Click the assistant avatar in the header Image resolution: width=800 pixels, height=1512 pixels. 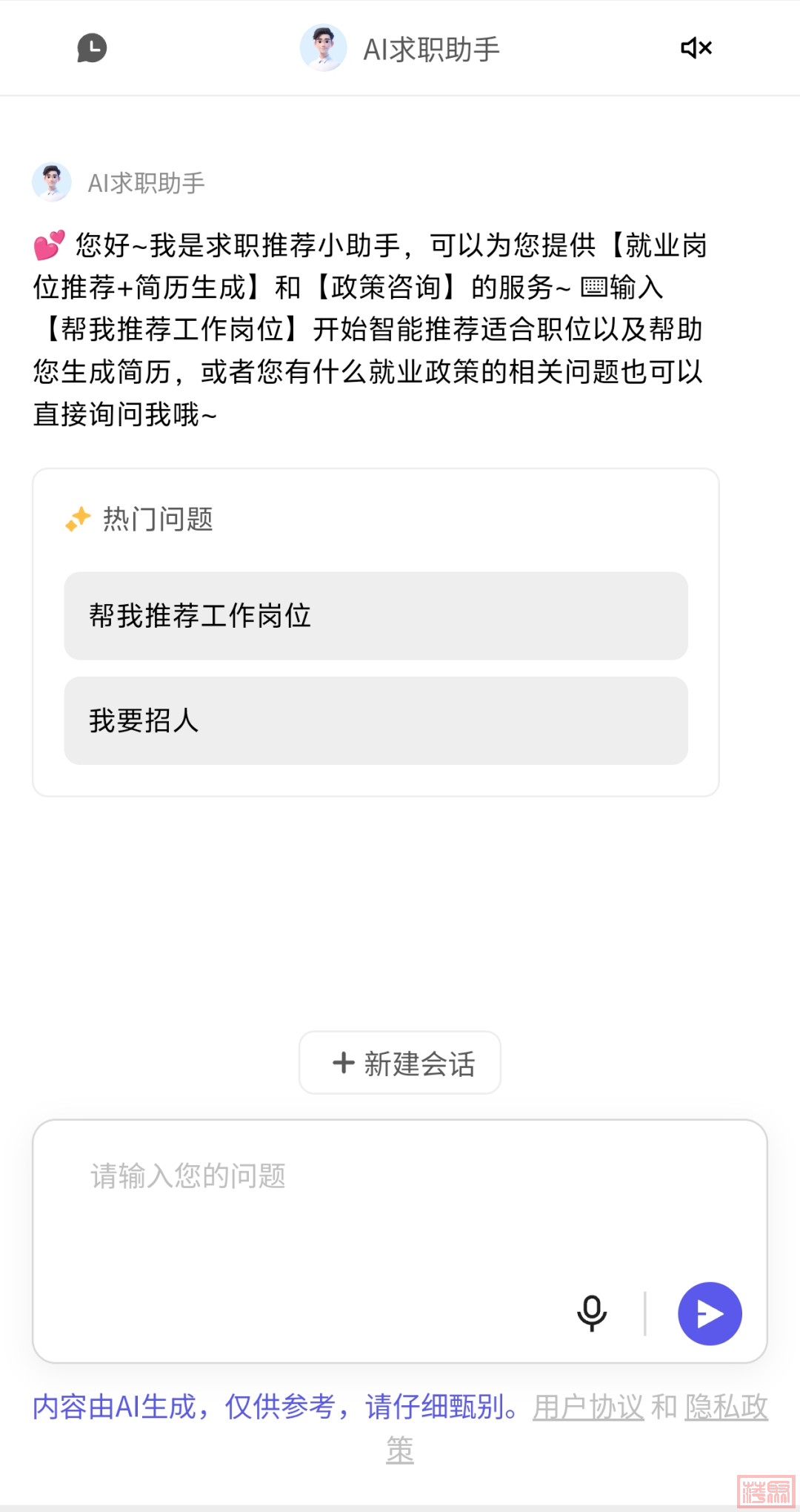[x=323, y=48]
